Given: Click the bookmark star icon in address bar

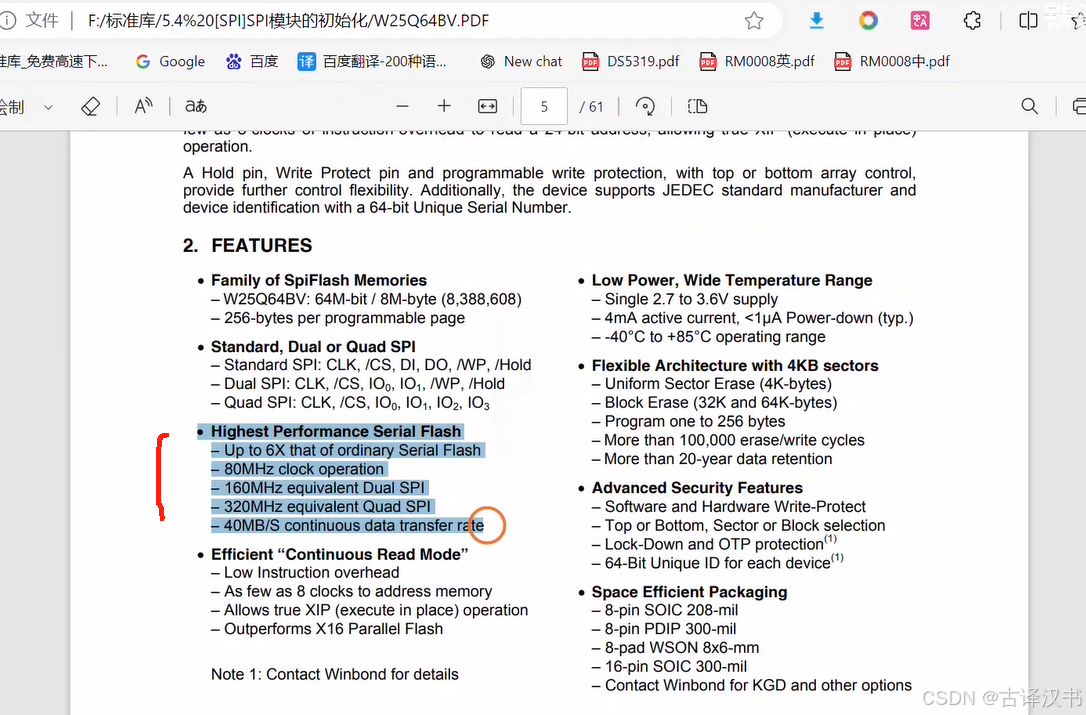Looking at the screenshot, I should (754, 21).
